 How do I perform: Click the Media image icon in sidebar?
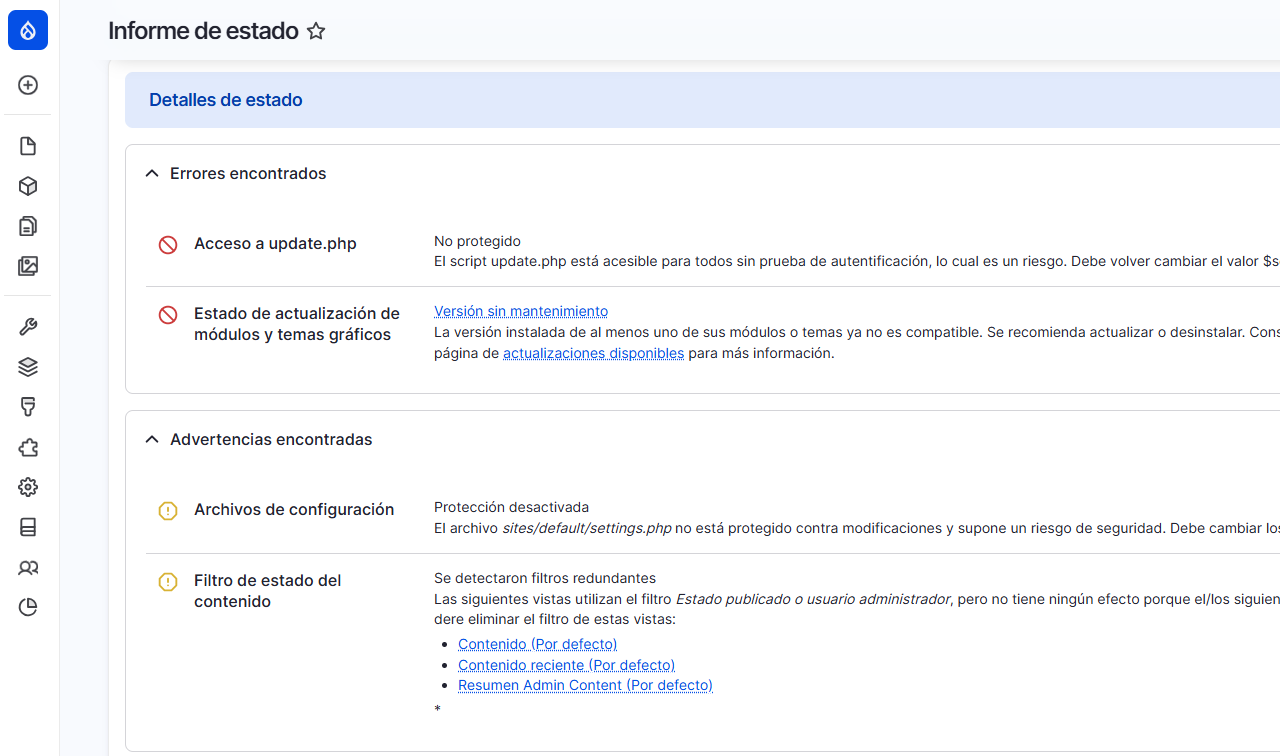point(28,266)
